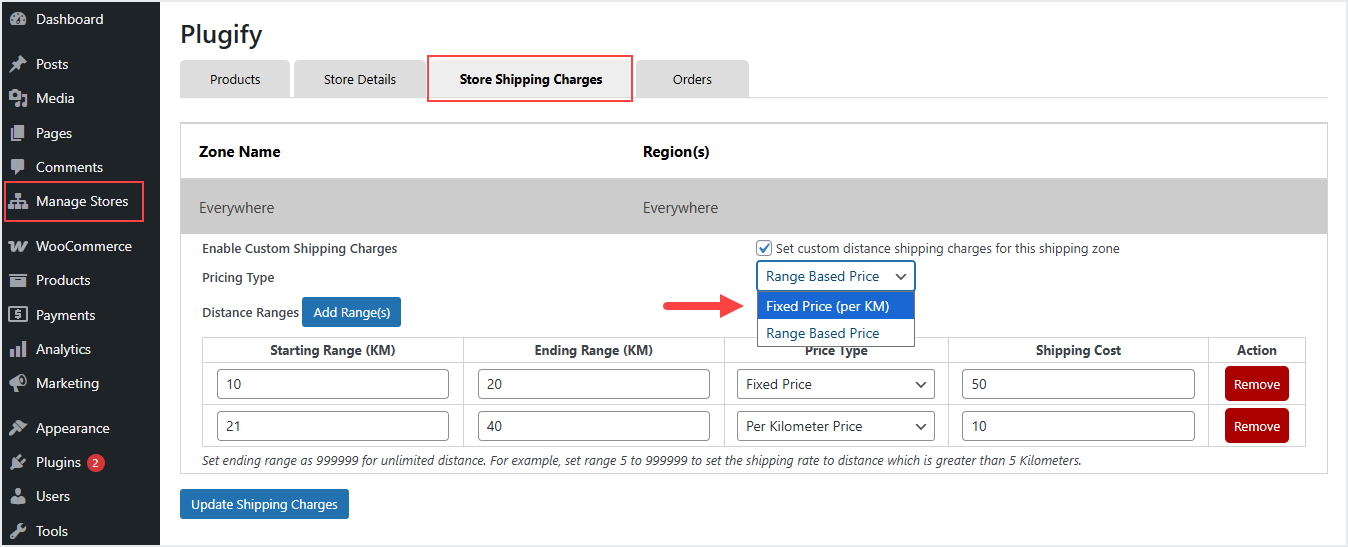This screenshot has width=1348, height=547.
Task: Click the Comments speech bubble icon
Action: tap(17, 167)
